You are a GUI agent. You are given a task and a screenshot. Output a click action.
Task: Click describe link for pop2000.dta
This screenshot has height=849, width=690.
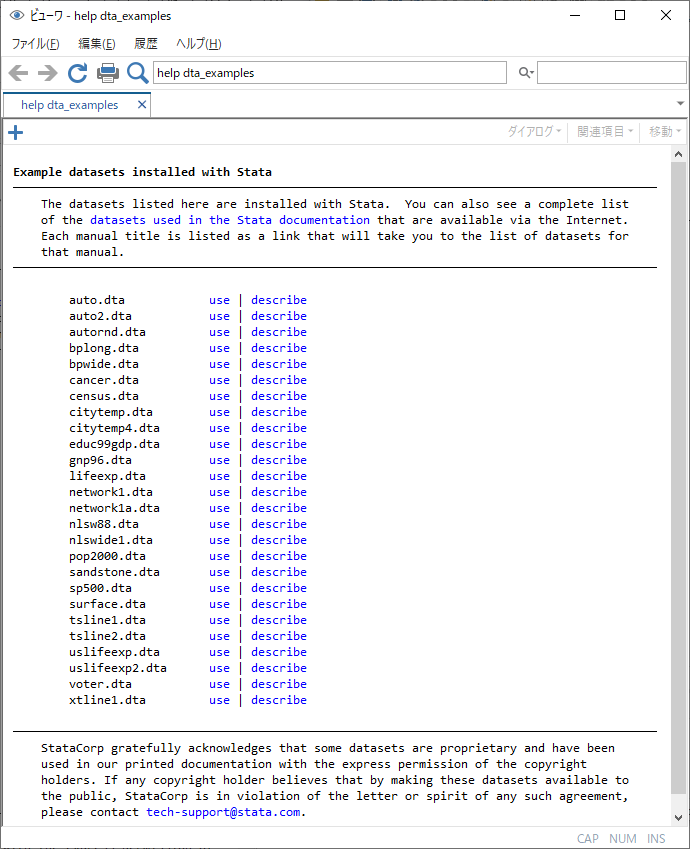click(x=279, y=556)
